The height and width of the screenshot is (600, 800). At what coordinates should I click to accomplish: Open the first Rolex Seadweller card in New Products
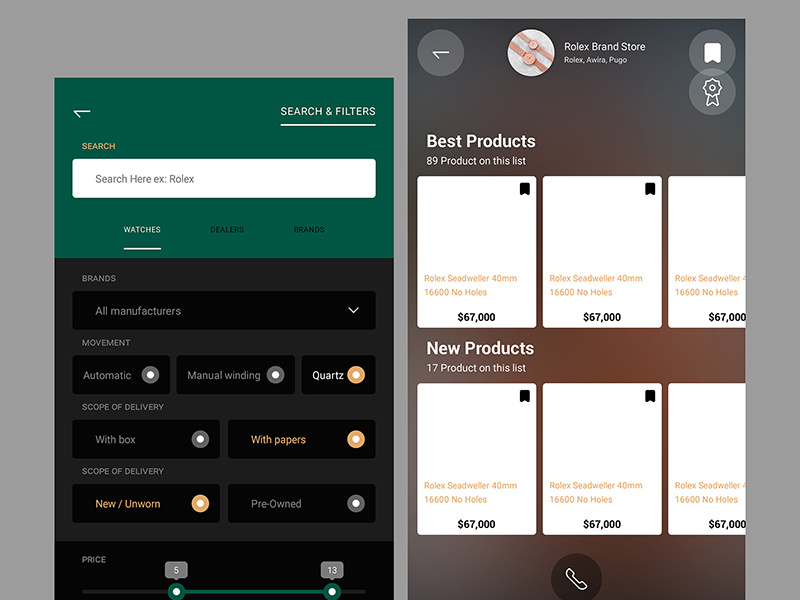pyautogui.click(x=477, y=459)
